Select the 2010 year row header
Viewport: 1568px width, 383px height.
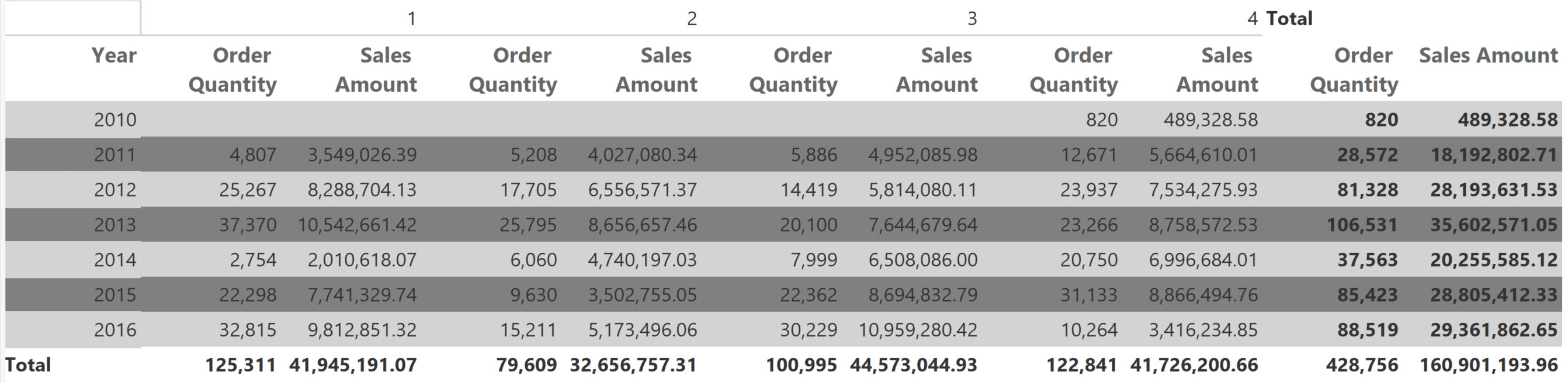click(x=115, y=120)
